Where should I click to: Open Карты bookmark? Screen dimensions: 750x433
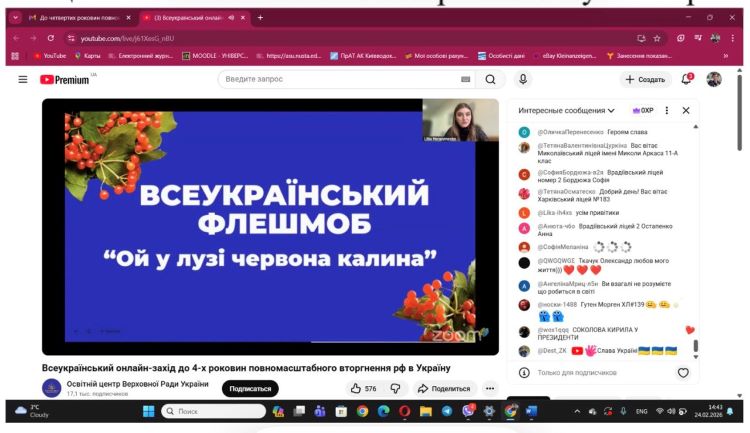click(88, 56)
